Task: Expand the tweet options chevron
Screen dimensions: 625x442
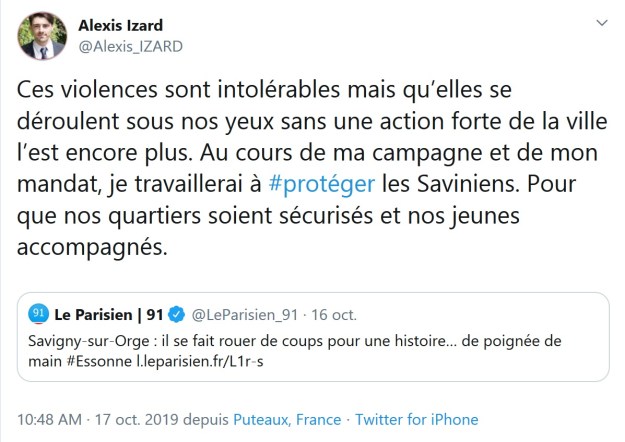Action: (x=599, y=22)
